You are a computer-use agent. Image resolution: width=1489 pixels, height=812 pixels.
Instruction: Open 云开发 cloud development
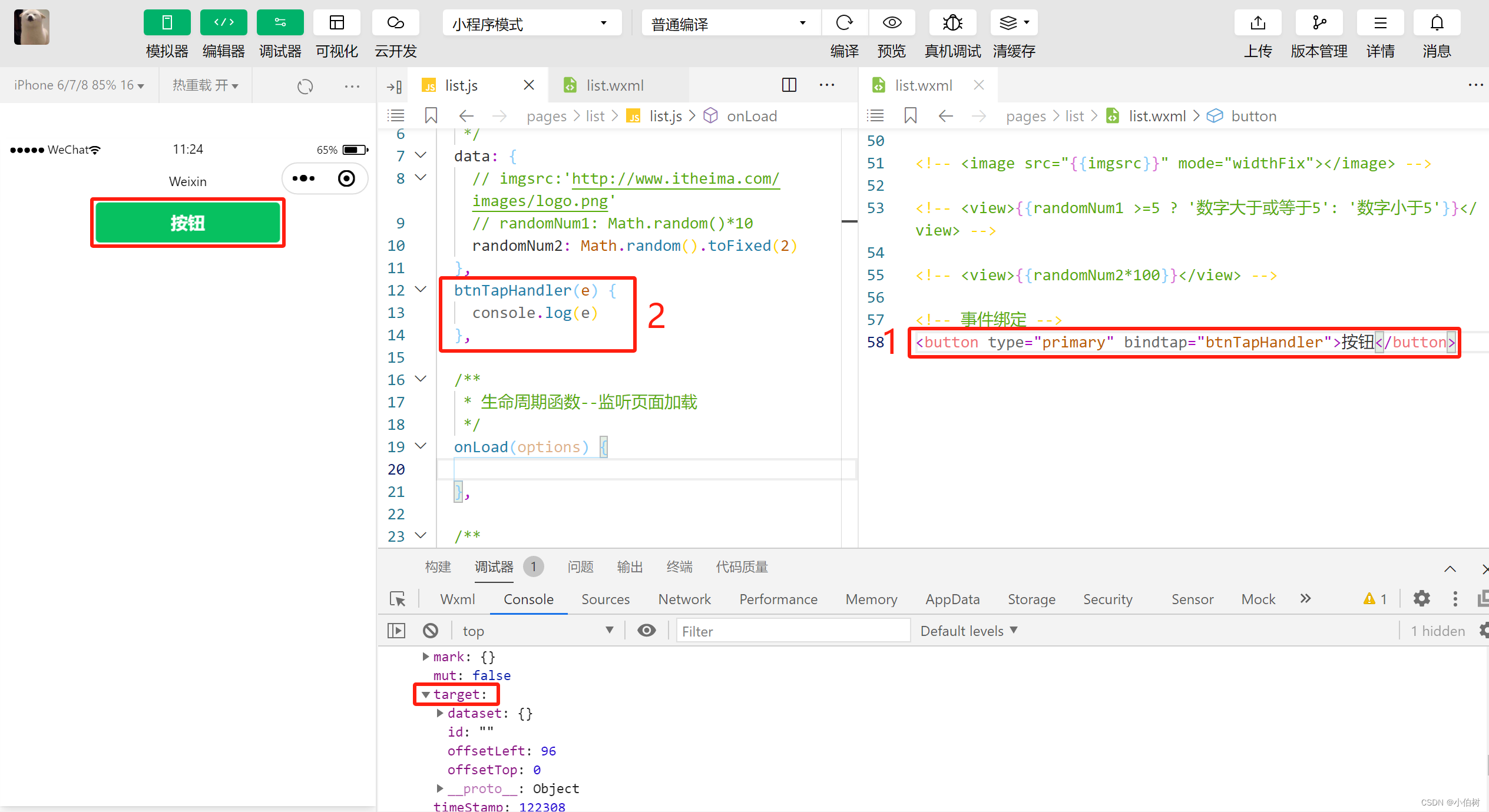coord(395,22)
